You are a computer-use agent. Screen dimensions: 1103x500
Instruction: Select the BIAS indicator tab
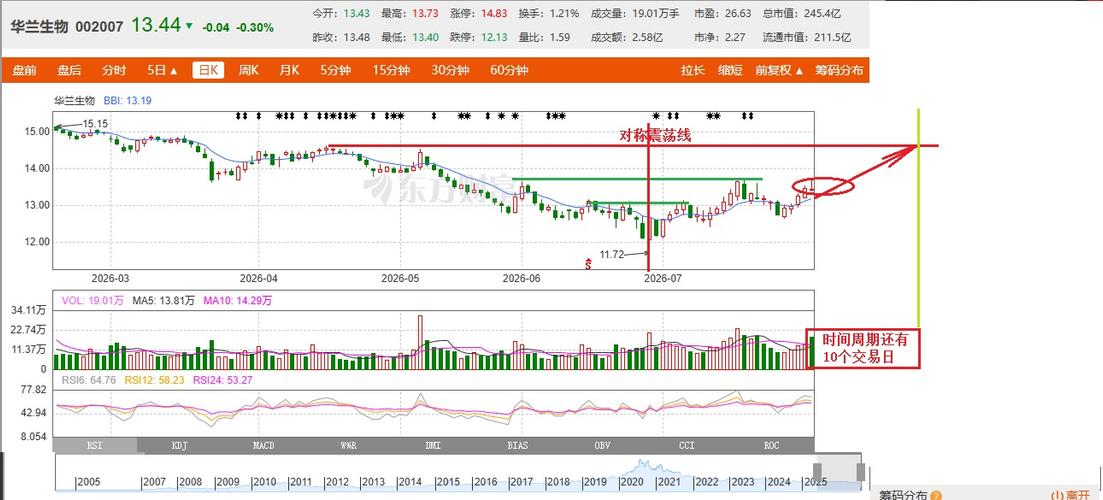(x=517, y=445)
